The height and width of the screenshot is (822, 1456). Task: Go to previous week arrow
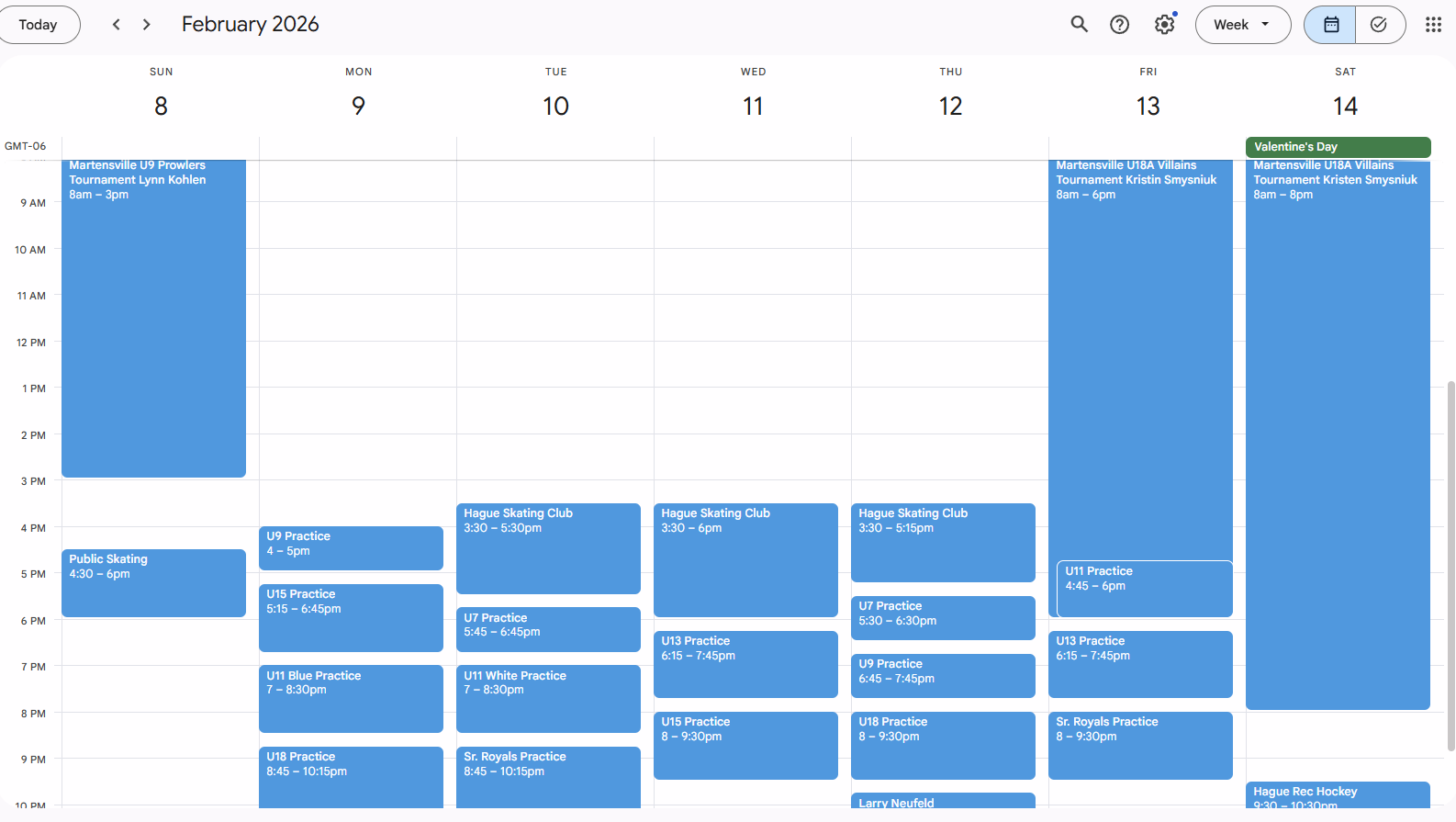coord(116,25)
